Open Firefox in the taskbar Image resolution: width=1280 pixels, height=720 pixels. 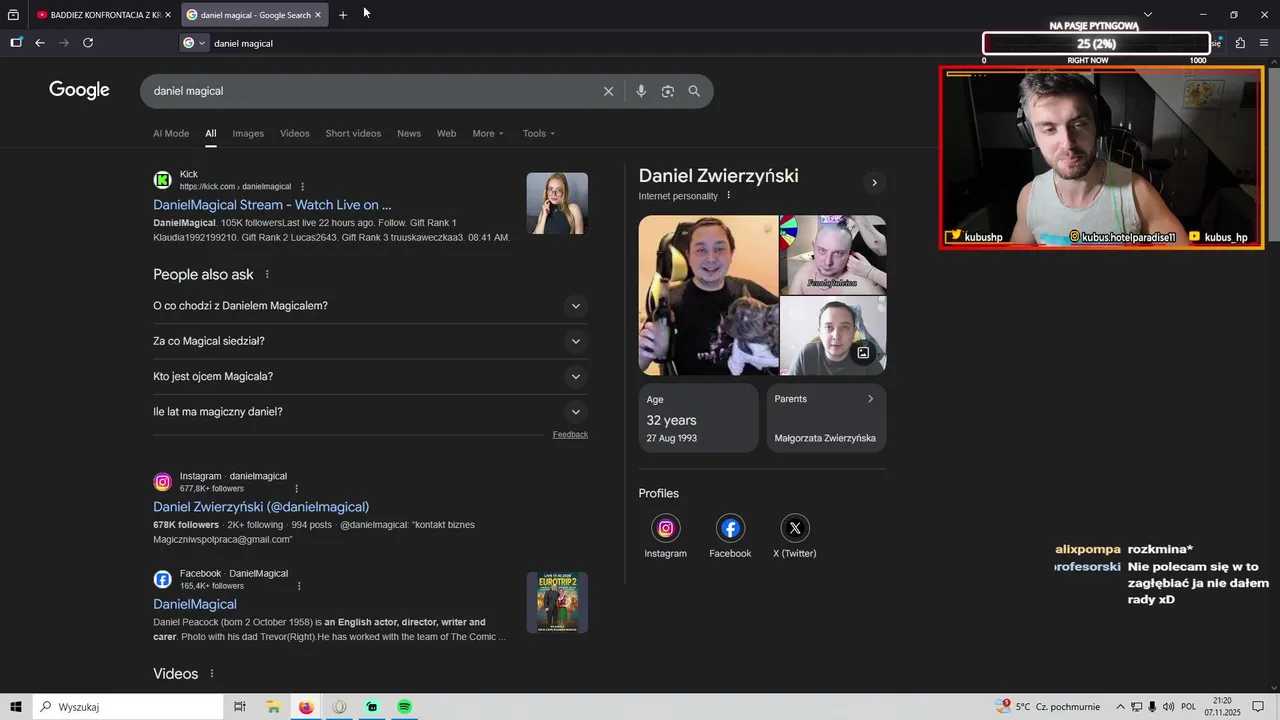pos(306,707)
